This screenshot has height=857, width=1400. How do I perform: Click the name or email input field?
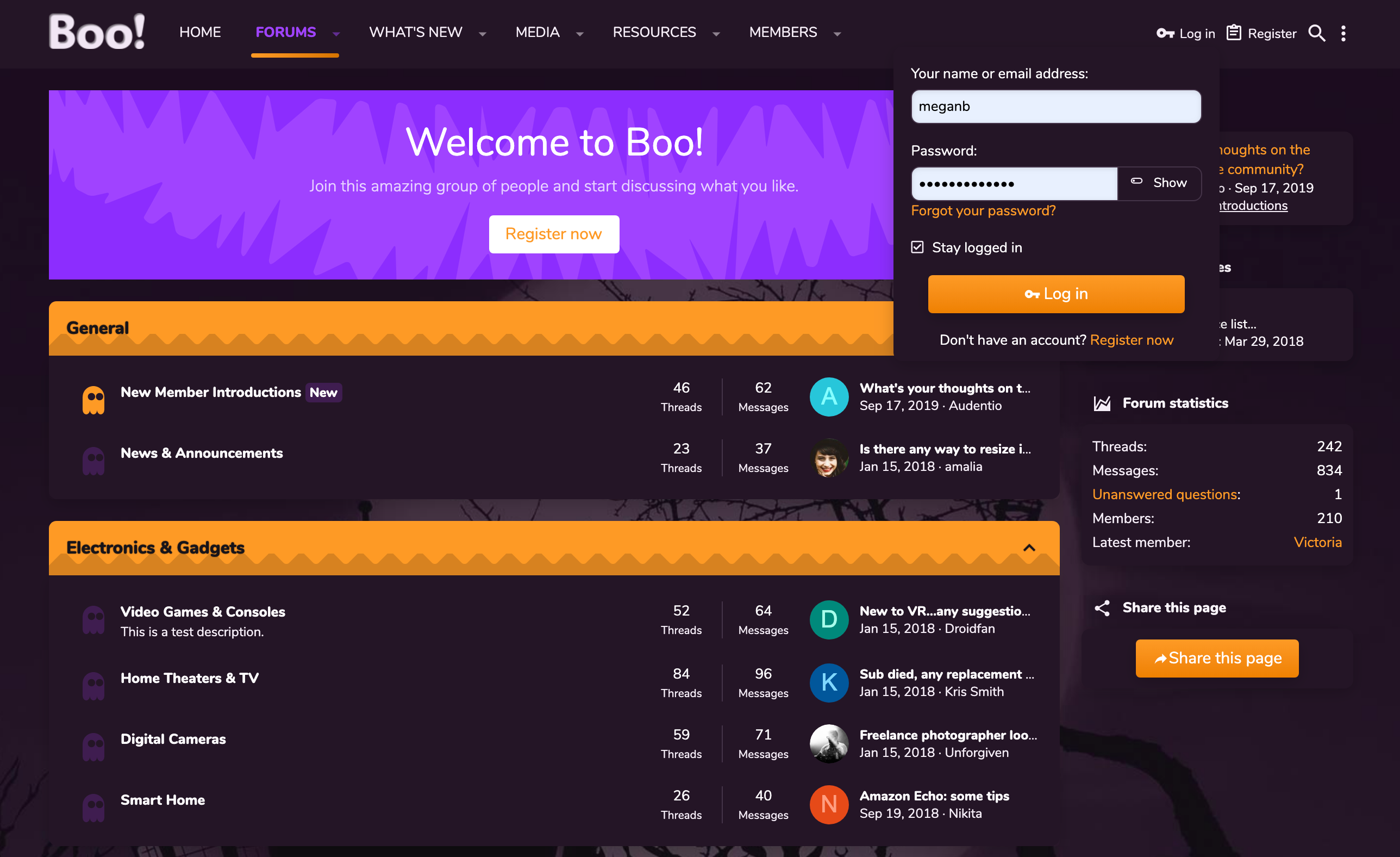click(x=1055, y=107)
